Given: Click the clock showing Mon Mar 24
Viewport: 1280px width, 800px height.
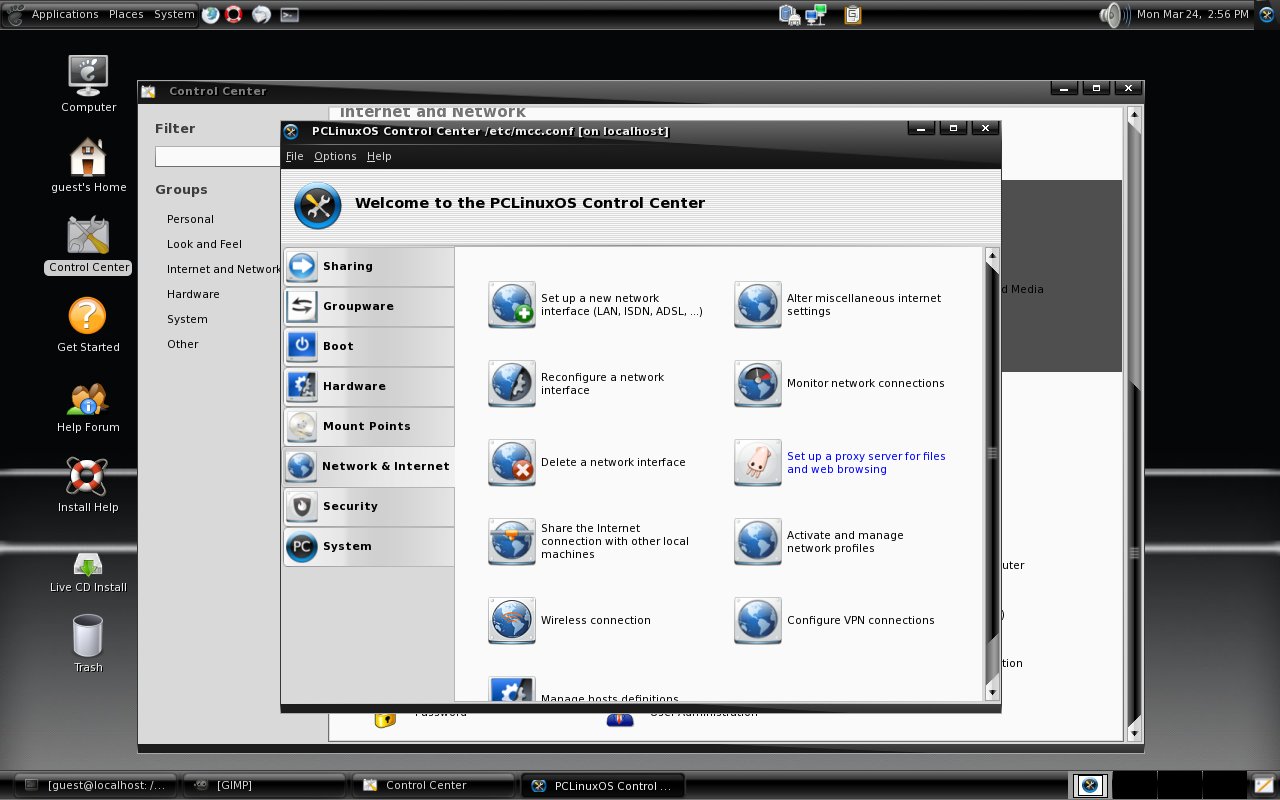Looking at the screenshot, I should [x=1193, y=14].
